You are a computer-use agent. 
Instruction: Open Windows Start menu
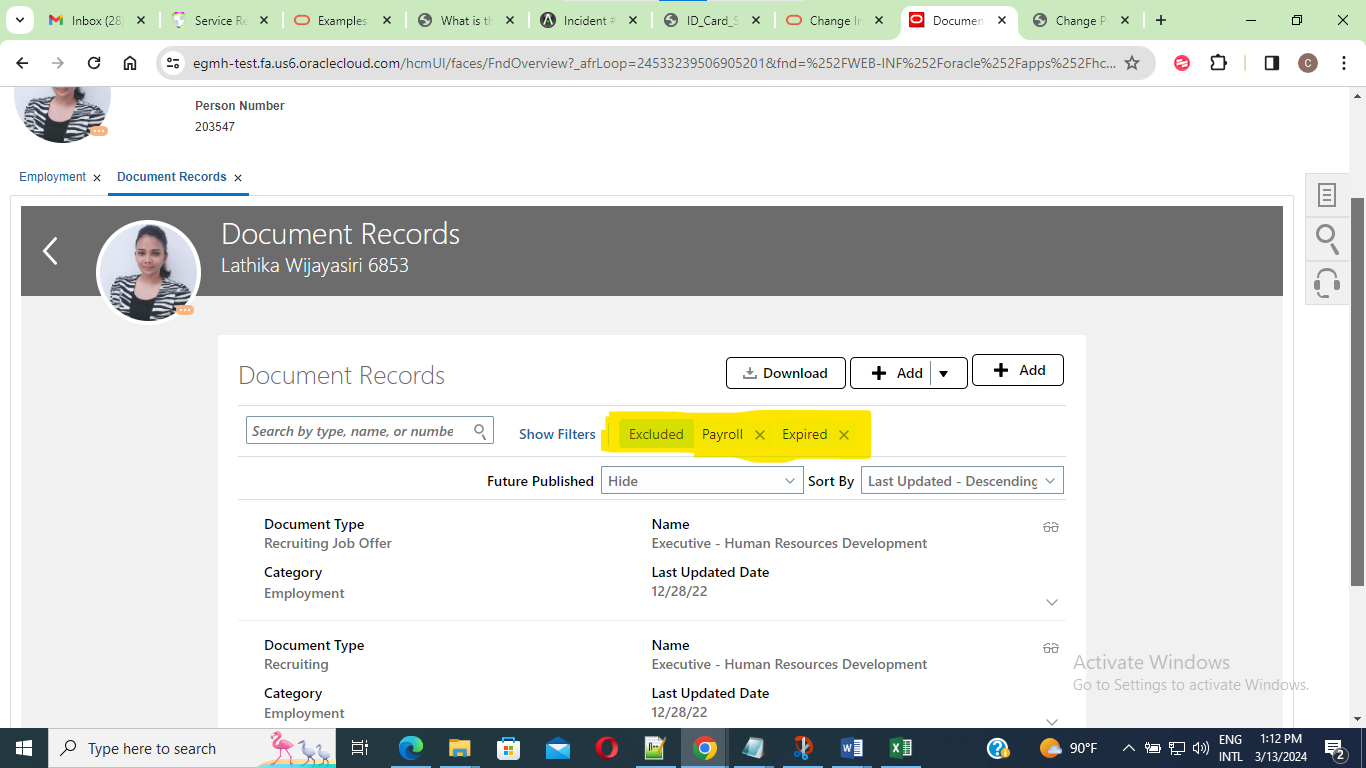pos(23,748)
